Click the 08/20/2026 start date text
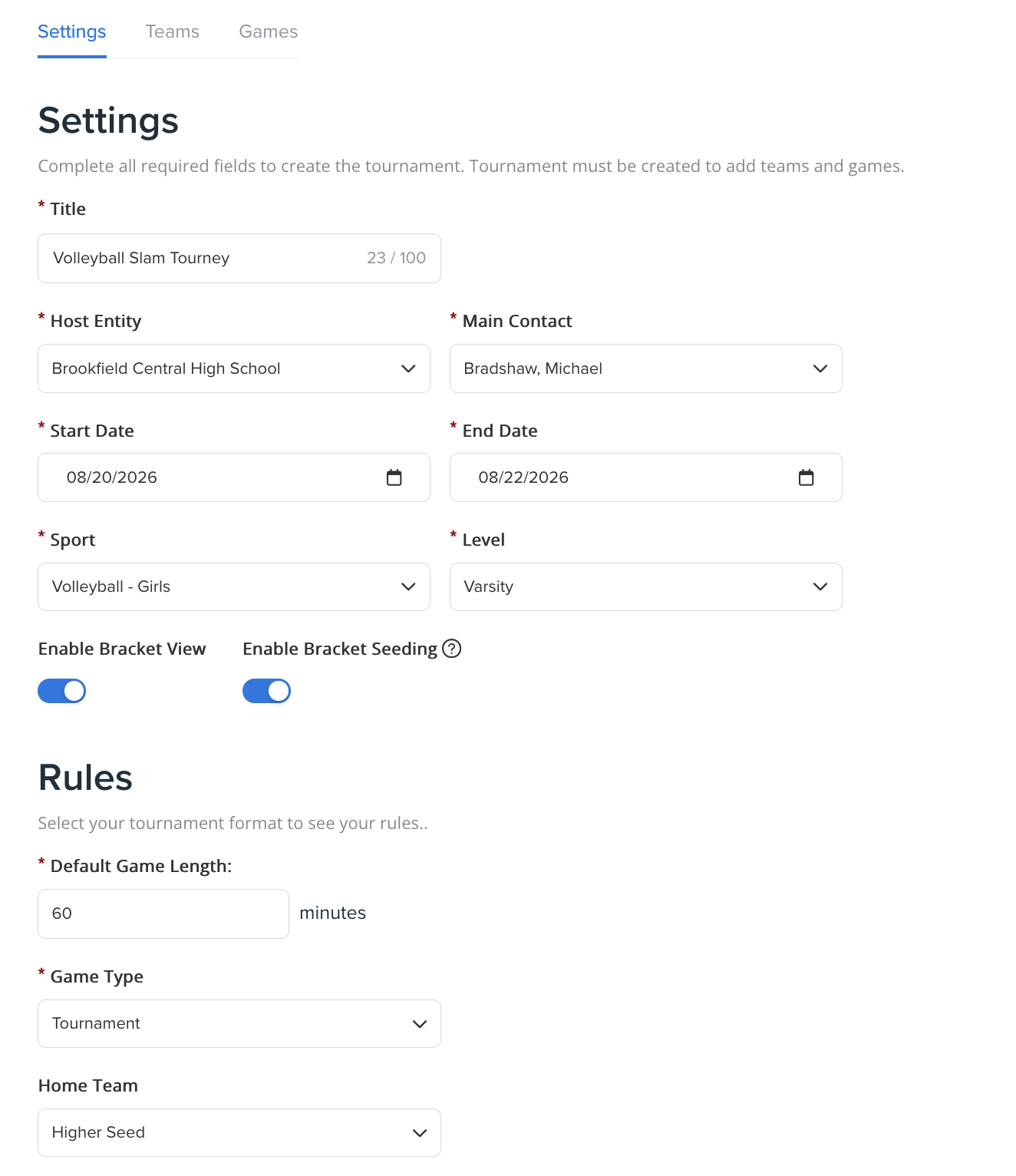Image resolution: width=1016 pixels, height=1176 pixels. pos(112,477)
